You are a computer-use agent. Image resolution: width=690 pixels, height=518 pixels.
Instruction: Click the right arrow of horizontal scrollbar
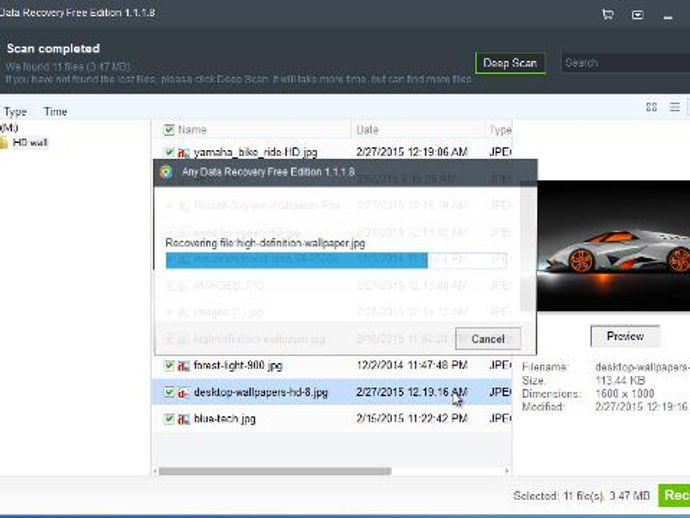[x=507, y=471]
